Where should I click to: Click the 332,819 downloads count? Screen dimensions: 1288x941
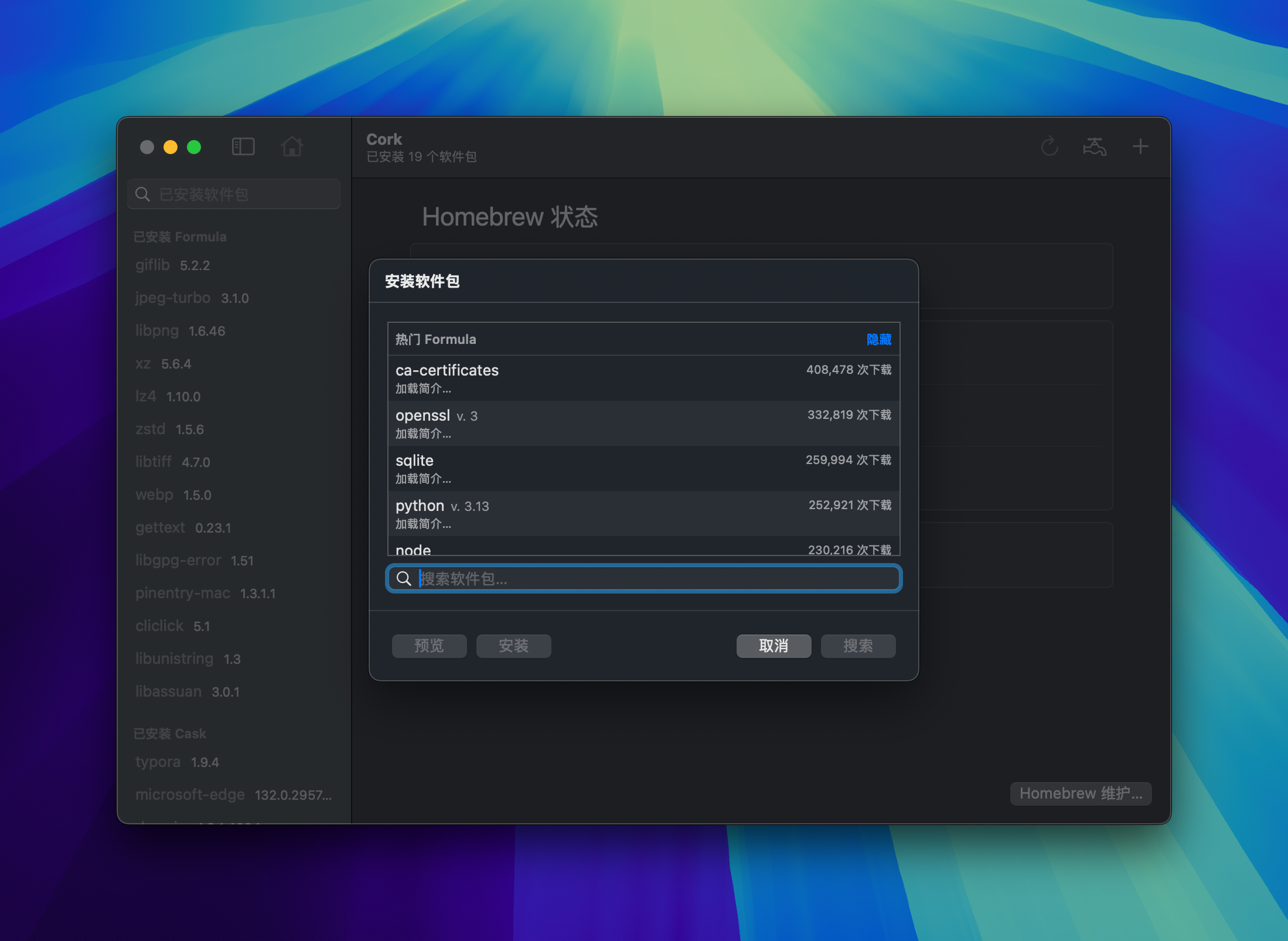(x=850, y=415)
